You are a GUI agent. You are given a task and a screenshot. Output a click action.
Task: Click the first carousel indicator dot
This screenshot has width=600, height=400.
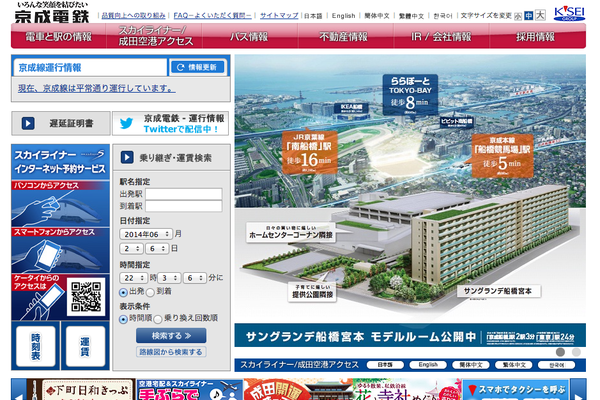(560, 352)
